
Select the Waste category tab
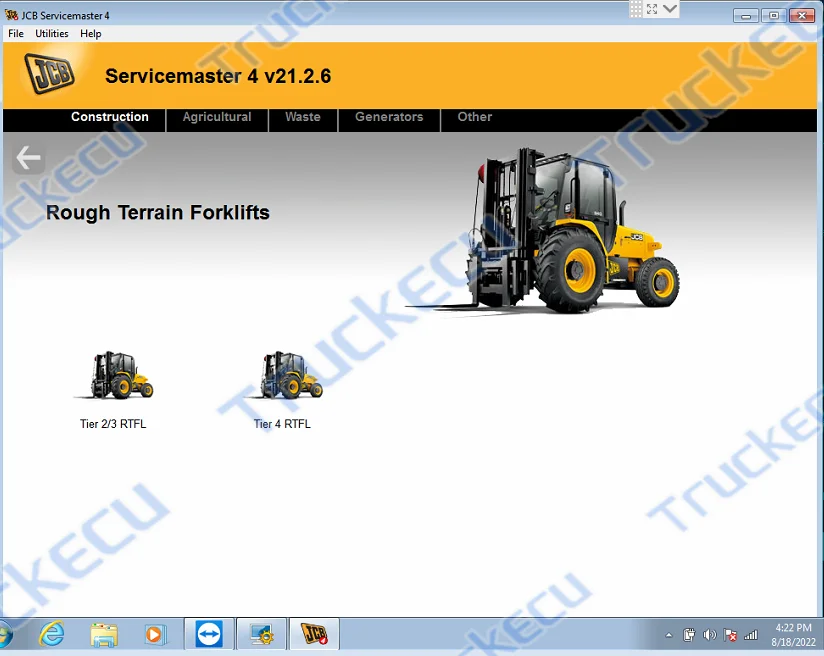pyautogui.click(x=302, y=117)
